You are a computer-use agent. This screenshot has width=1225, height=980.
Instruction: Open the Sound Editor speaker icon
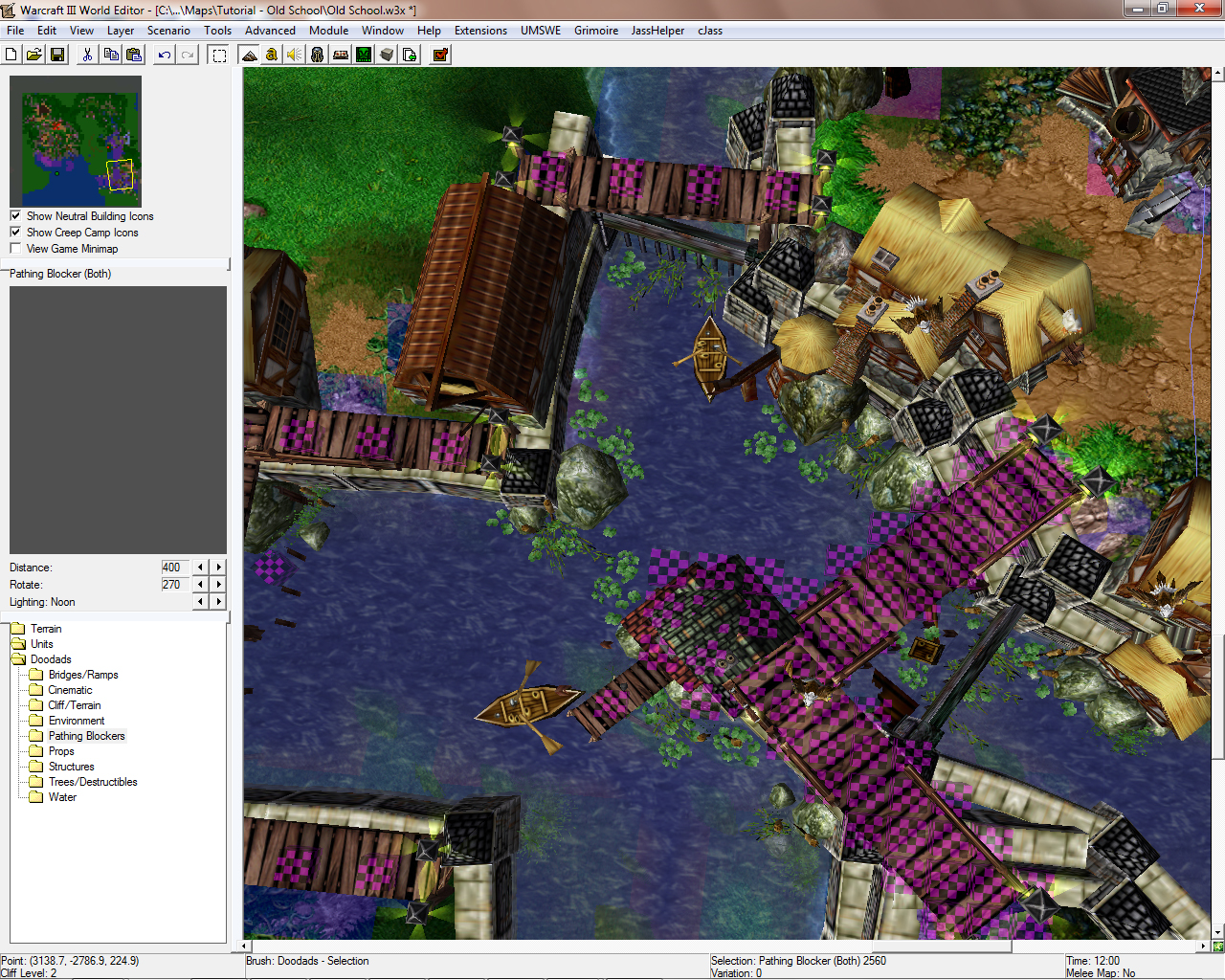click(x=295, y=55)
